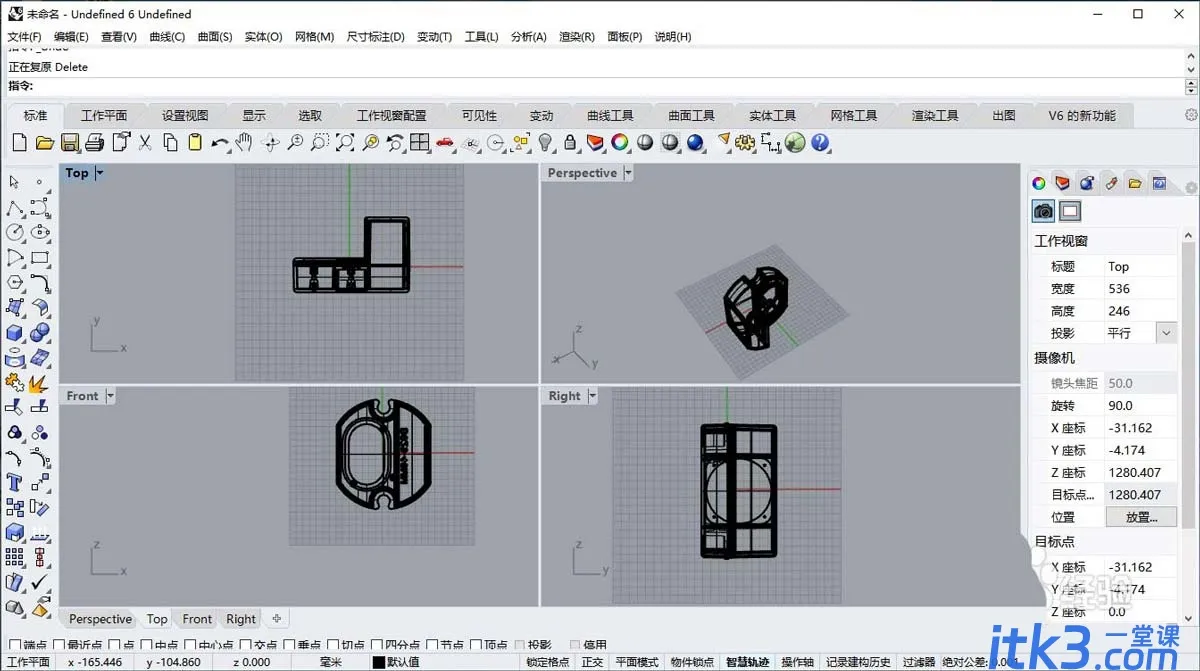This screenshot has width=1200, height=671.
Task: Click the Undo arrow icon
Action: 220,143
